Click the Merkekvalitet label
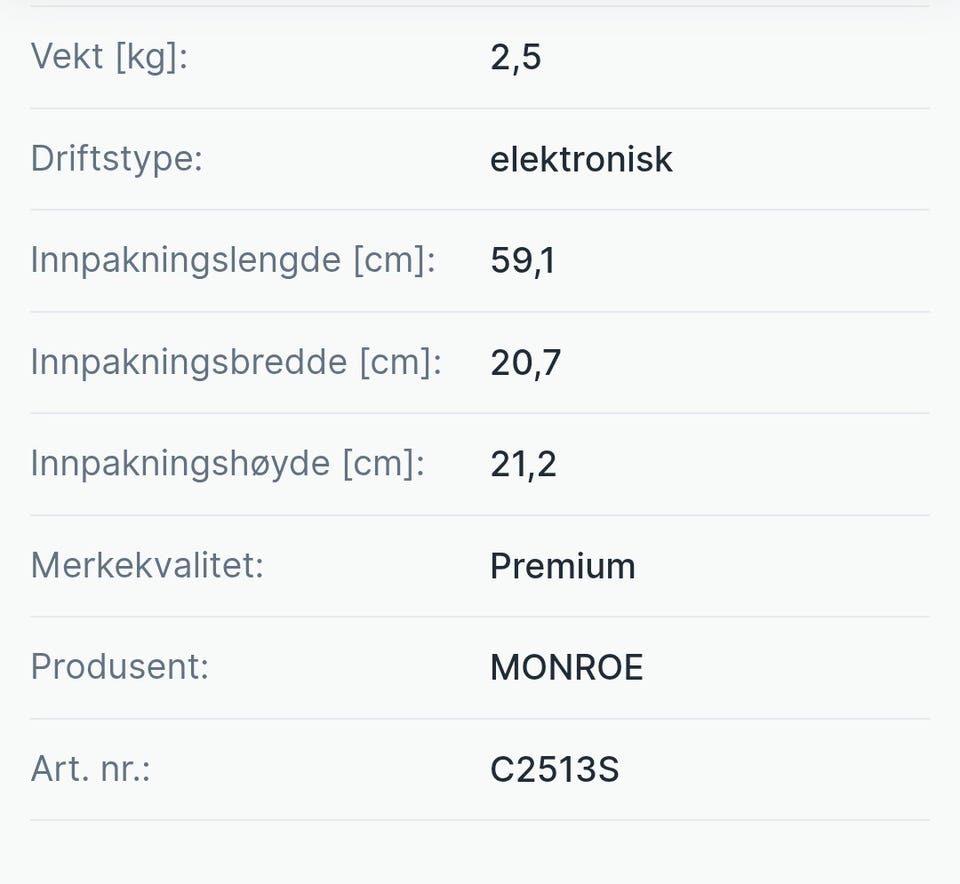The image size is (960, 884). coord(146,566)
